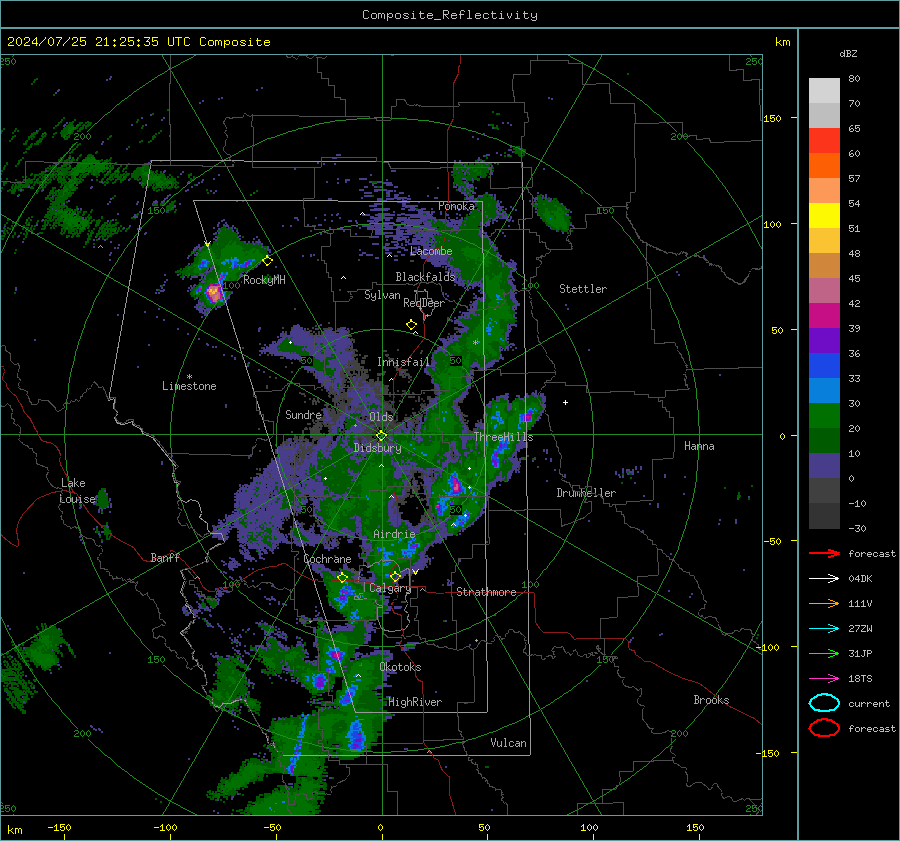Click the HighRiver city label

pyautogui.click(x=415, y=702)
